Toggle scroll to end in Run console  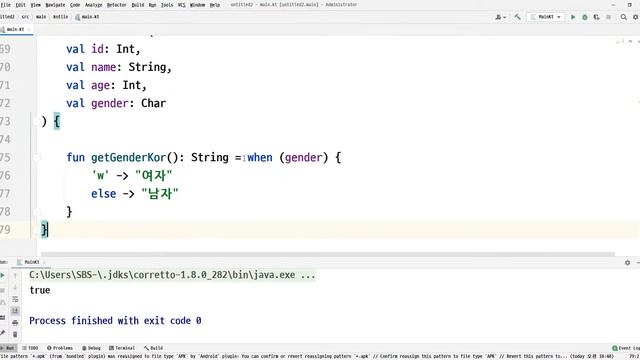tap(15, 311)
